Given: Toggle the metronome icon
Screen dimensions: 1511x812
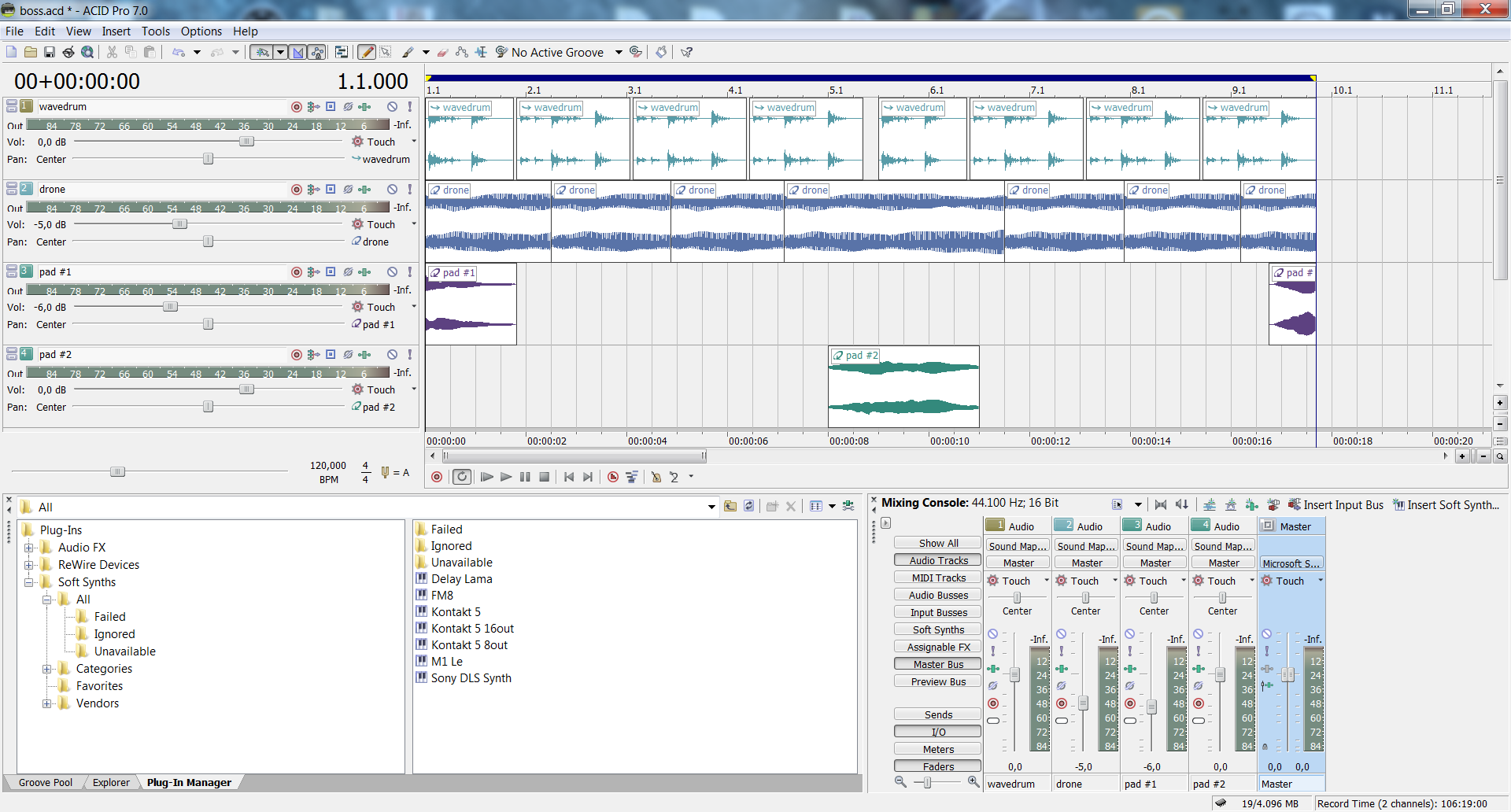Looking at the screenshot, I should click(656, 477).
